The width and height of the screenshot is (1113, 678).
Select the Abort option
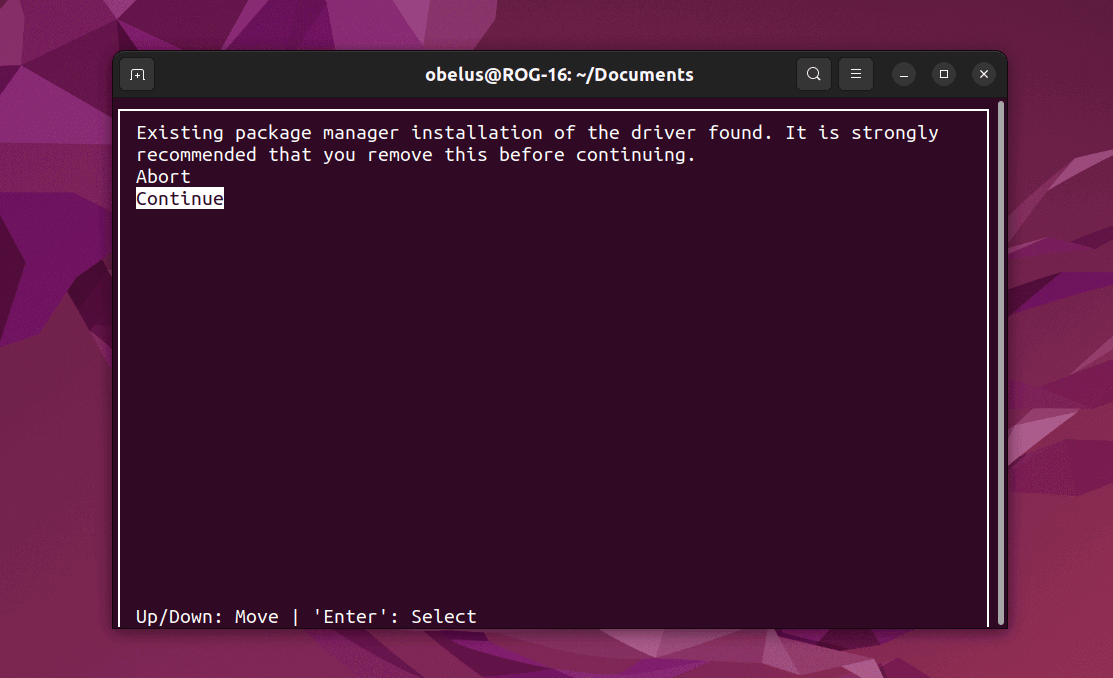[163, 177]
